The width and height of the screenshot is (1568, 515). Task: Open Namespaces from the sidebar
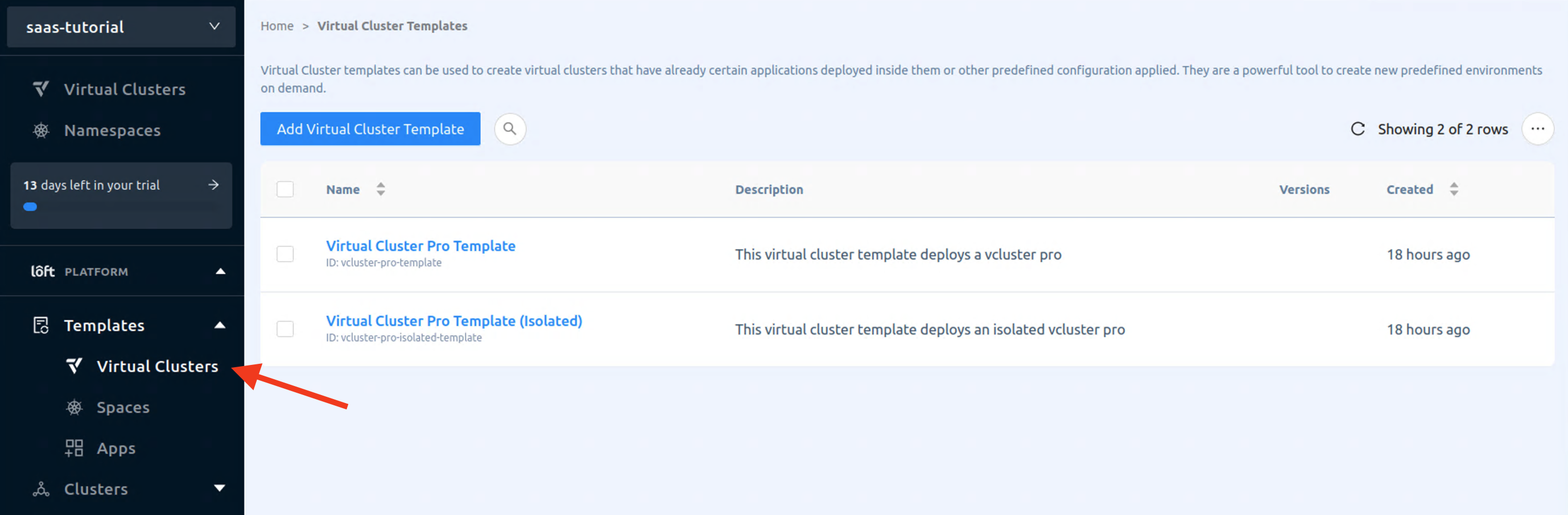[112, 130]
